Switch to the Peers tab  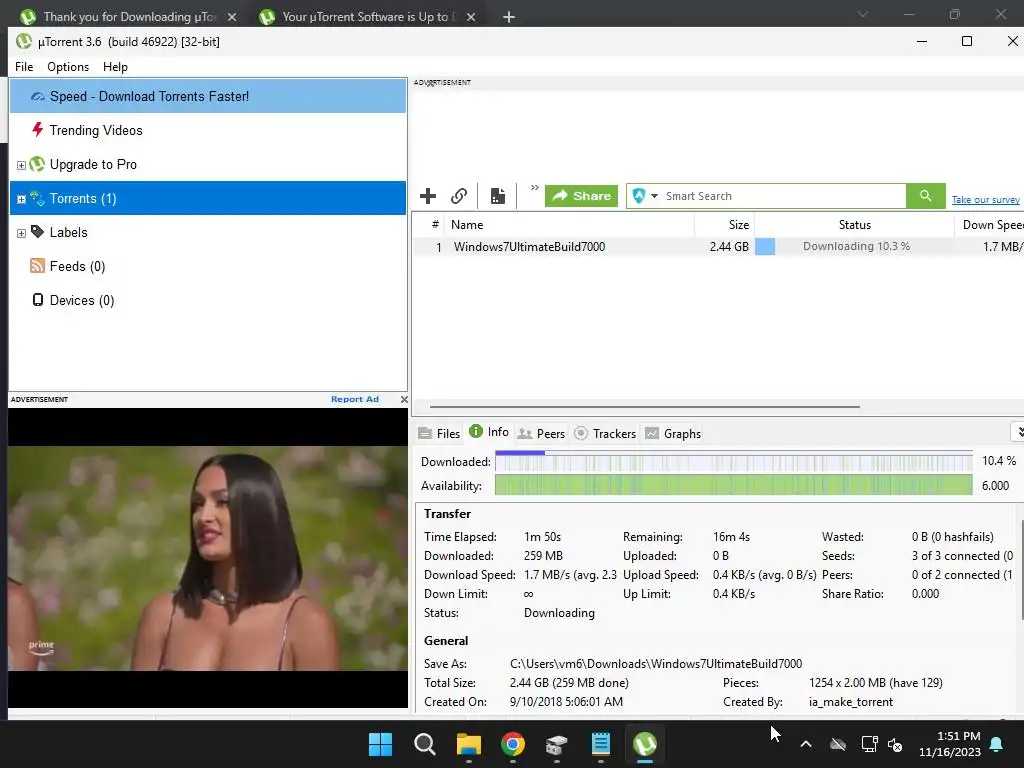(x=541, y=434)
